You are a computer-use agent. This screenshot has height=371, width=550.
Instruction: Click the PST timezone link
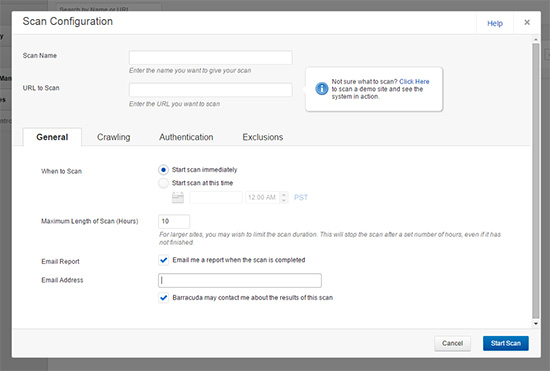[301, 197]
